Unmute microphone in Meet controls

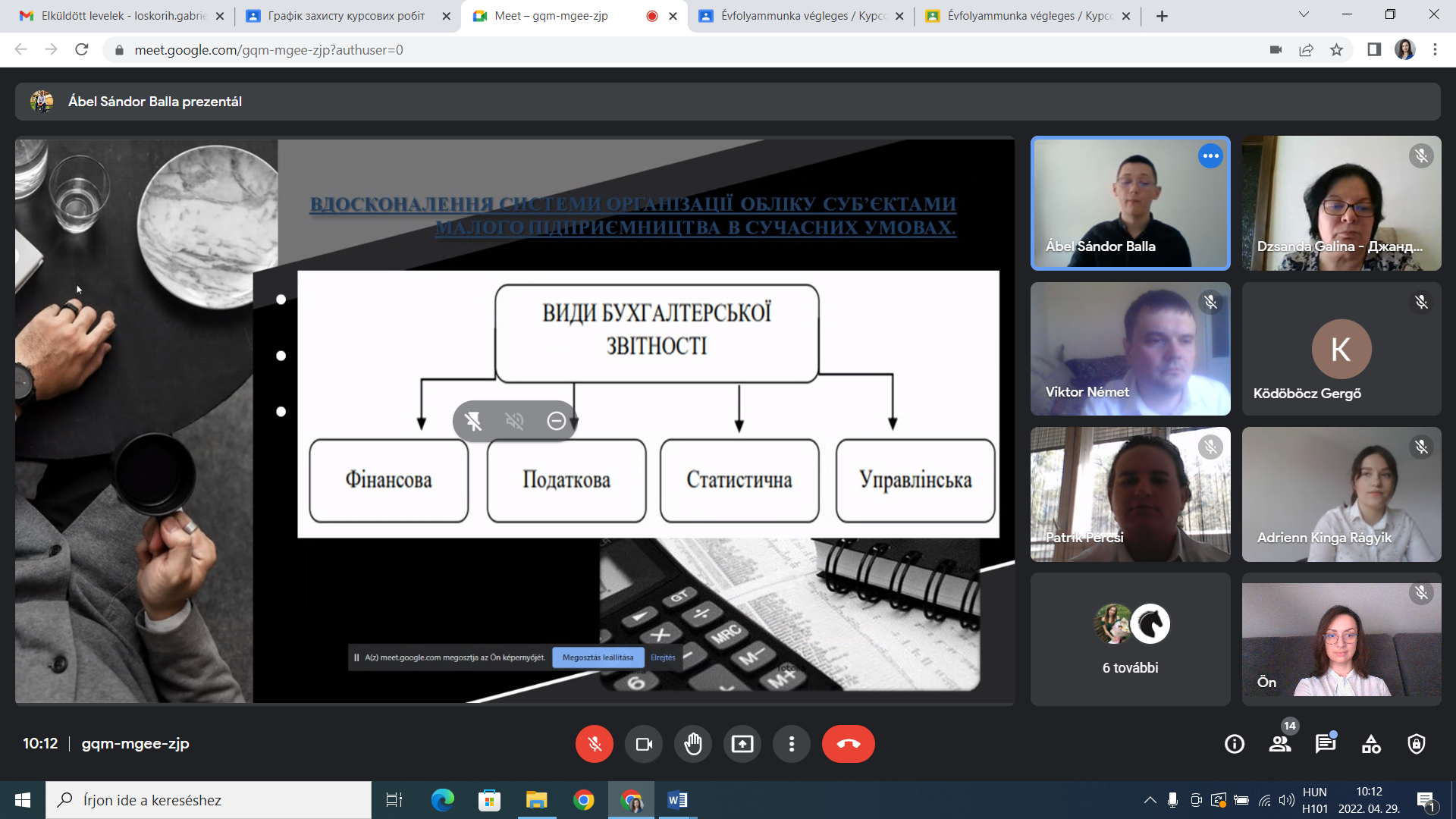(x=594, y=744)
